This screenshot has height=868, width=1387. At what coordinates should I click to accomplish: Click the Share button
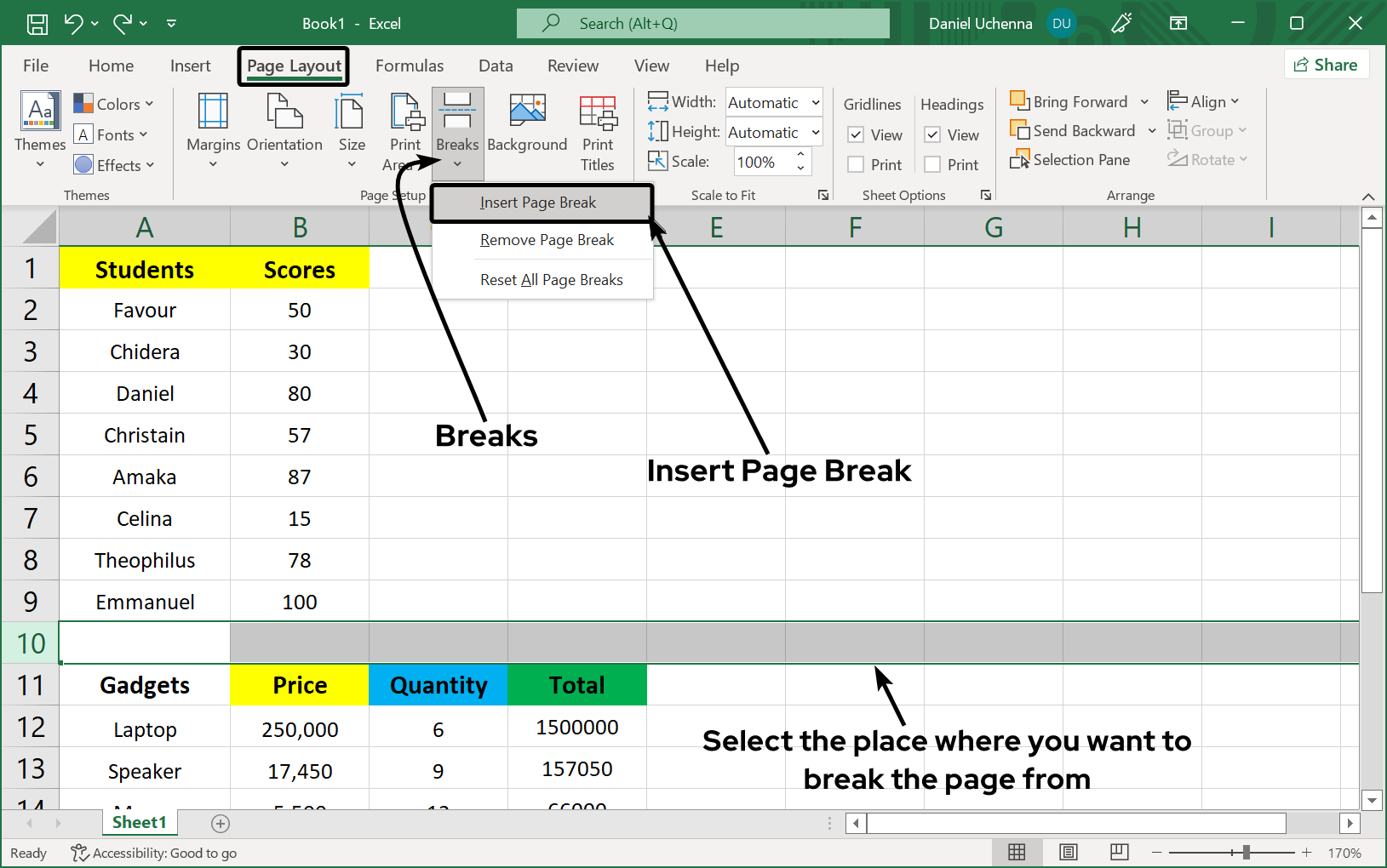[x=1327, y=64]
